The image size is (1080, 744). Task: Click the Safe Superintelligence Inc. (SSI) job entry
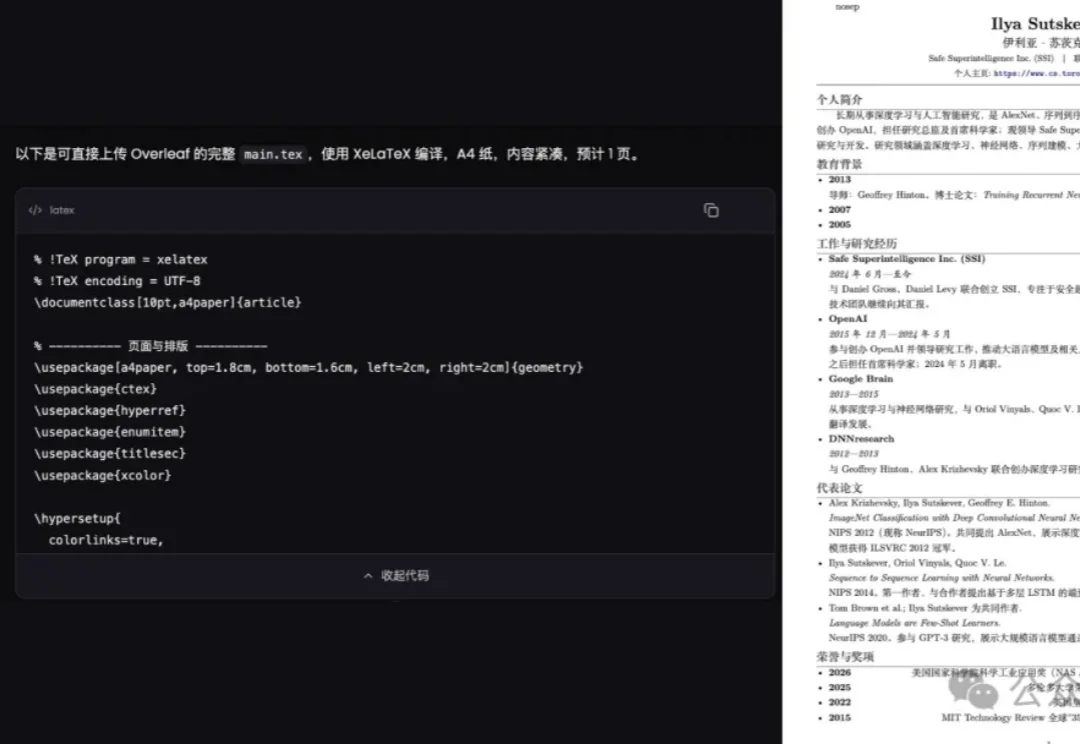[906, 259]
